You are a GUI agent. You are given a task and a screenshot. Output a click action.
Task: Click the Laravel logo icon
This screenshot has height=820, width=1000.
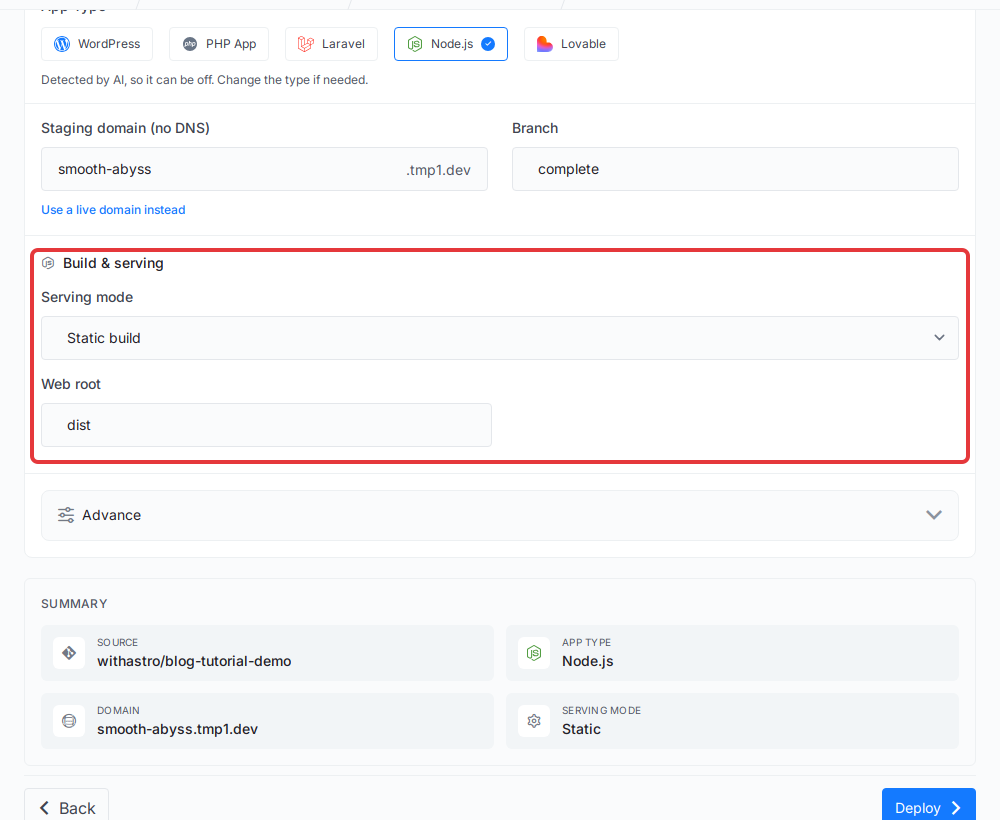click(x=306, y=44)
